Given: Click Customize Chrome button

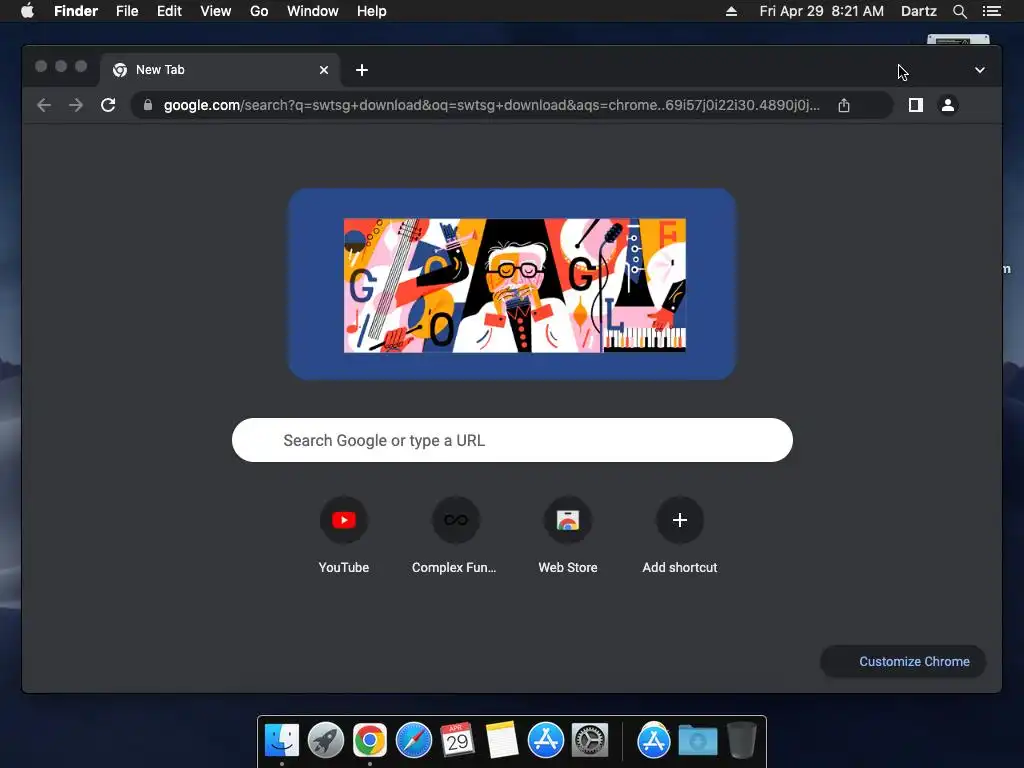Looking at the screenshot, I should pyautogui.click(x=903, y=662).
